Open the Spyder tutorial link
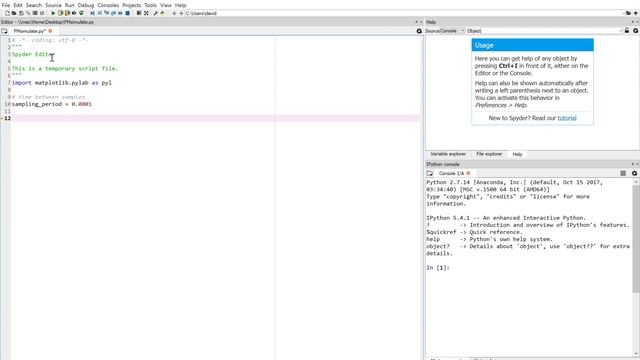 (567, 118)
